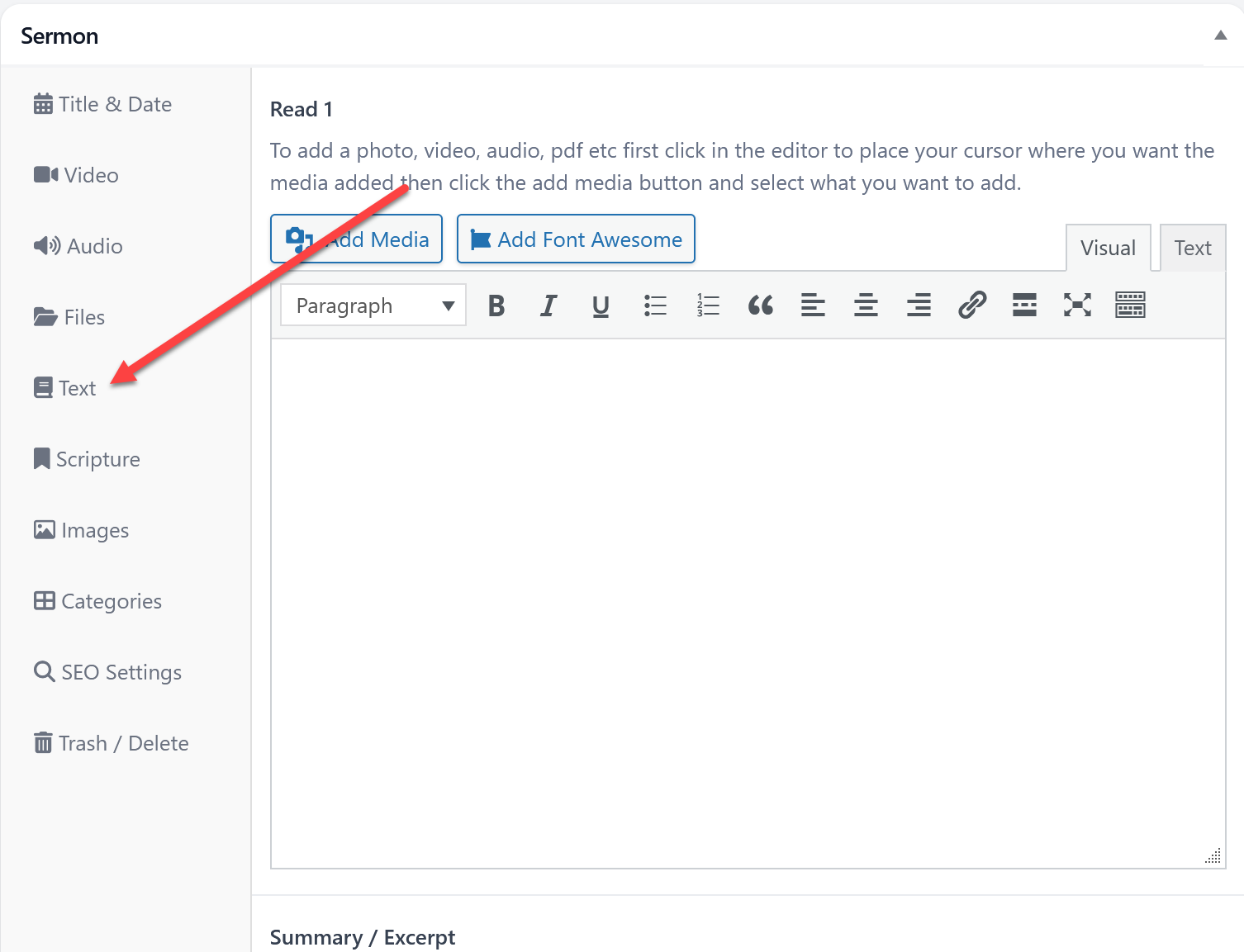This screenshot has height=952, width=1244.
Task: Click the Add Font Awesome button
Action: [576, 239]
